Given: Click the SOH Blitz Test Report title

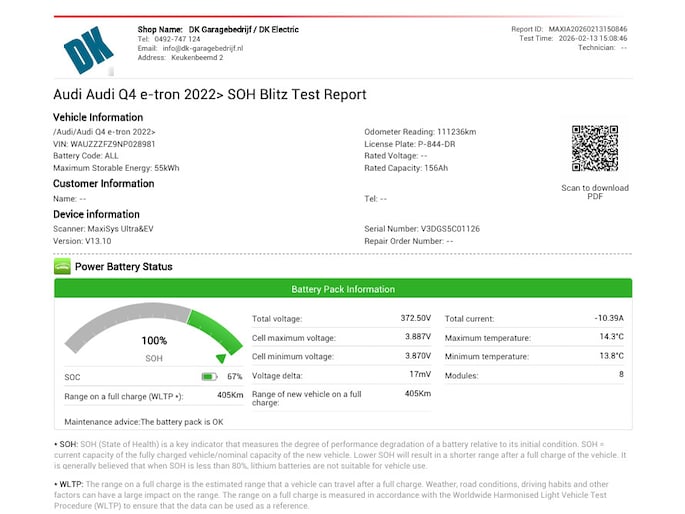Looking at the screenshot, I should 209,94.
